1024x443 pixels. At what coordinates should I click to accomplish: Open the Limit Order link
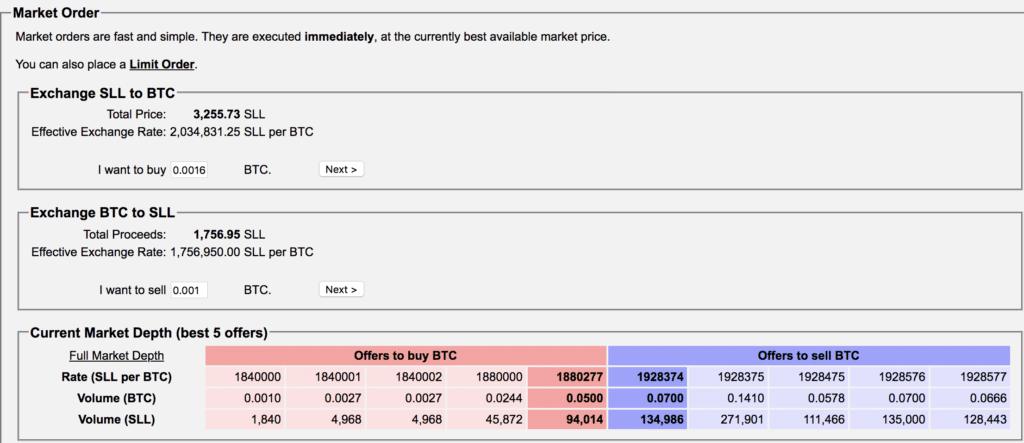162,64
